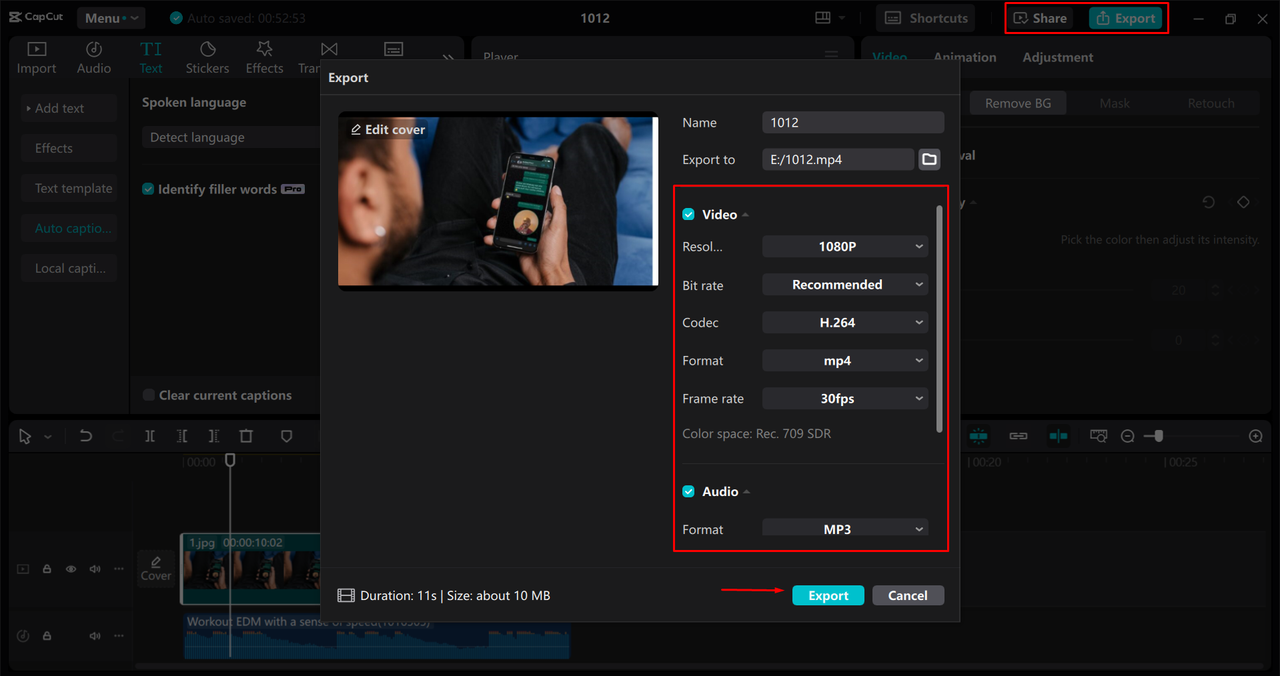
Task: Click the export settings vertical scrollbar
Action: [x=939, y=319]
